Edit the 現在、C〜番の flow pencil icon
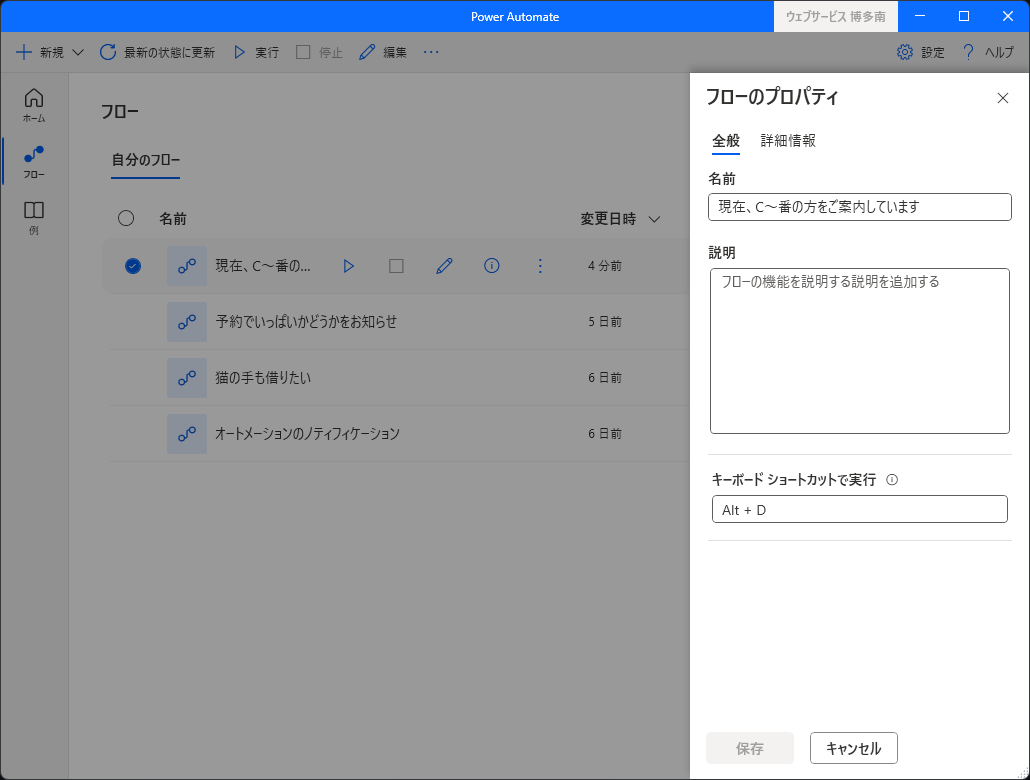 pos(444,266)
